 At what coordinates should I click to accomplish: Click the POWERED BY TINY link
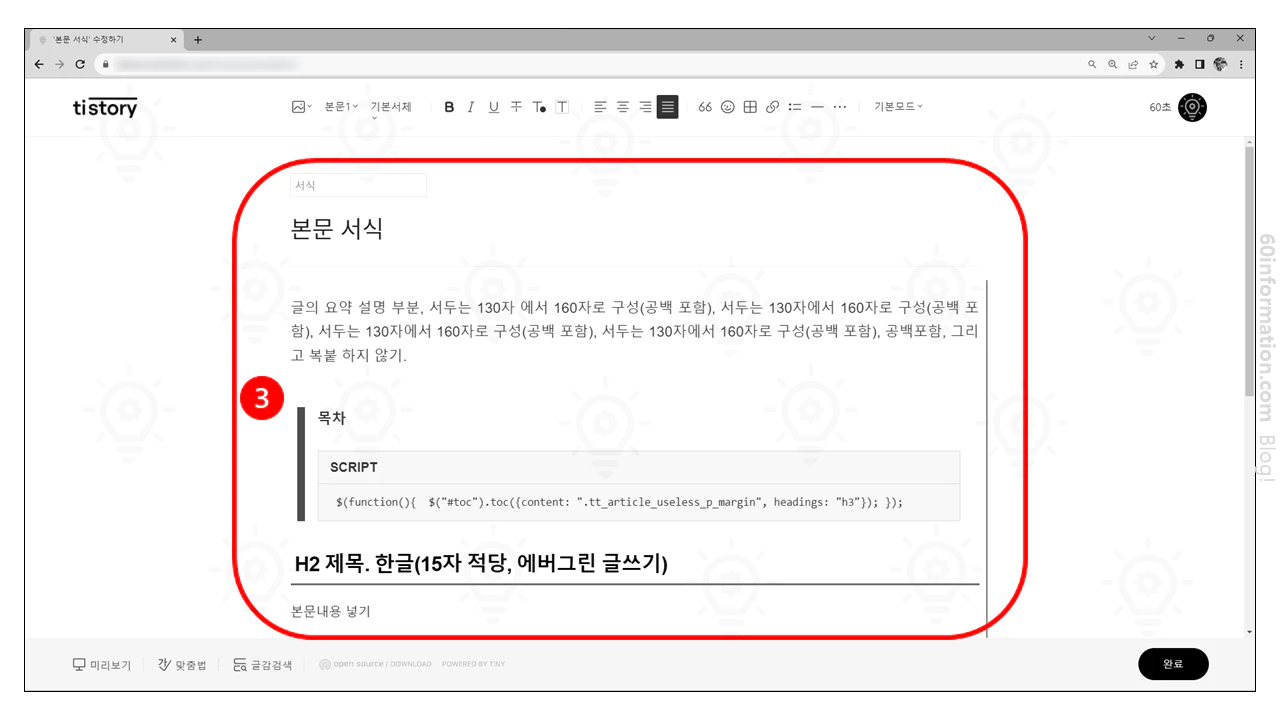coord(473,665)
